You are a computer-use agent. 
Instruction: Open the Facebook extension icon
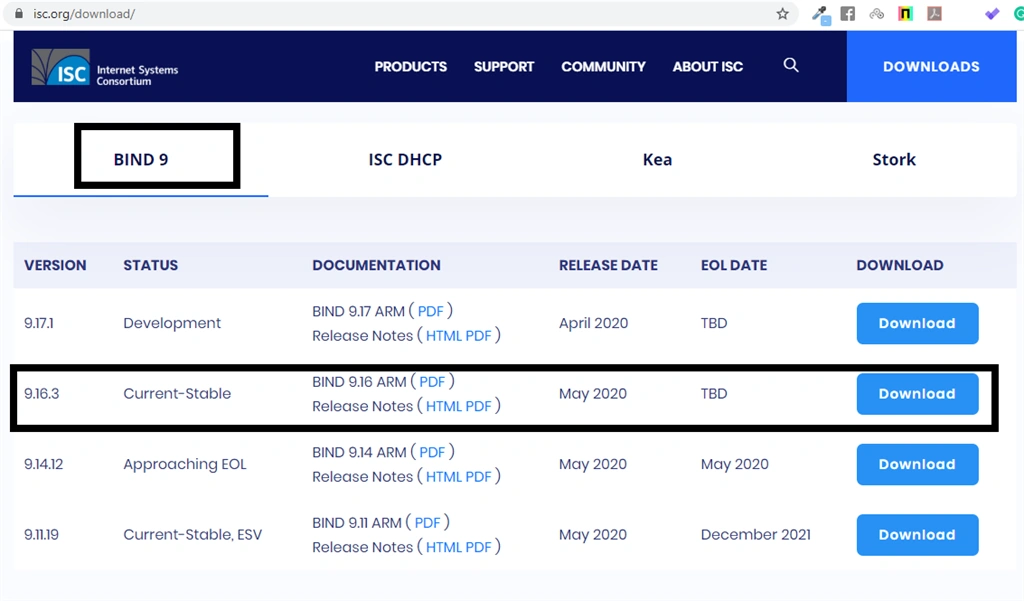pyautogui.click(x=848, y=14)
